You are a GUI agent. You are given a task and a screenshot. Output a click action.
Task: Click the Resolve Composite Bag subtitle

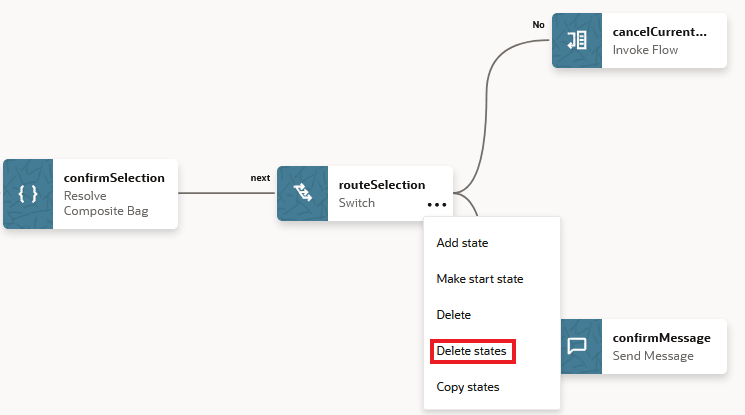click(x=99, y=203)
